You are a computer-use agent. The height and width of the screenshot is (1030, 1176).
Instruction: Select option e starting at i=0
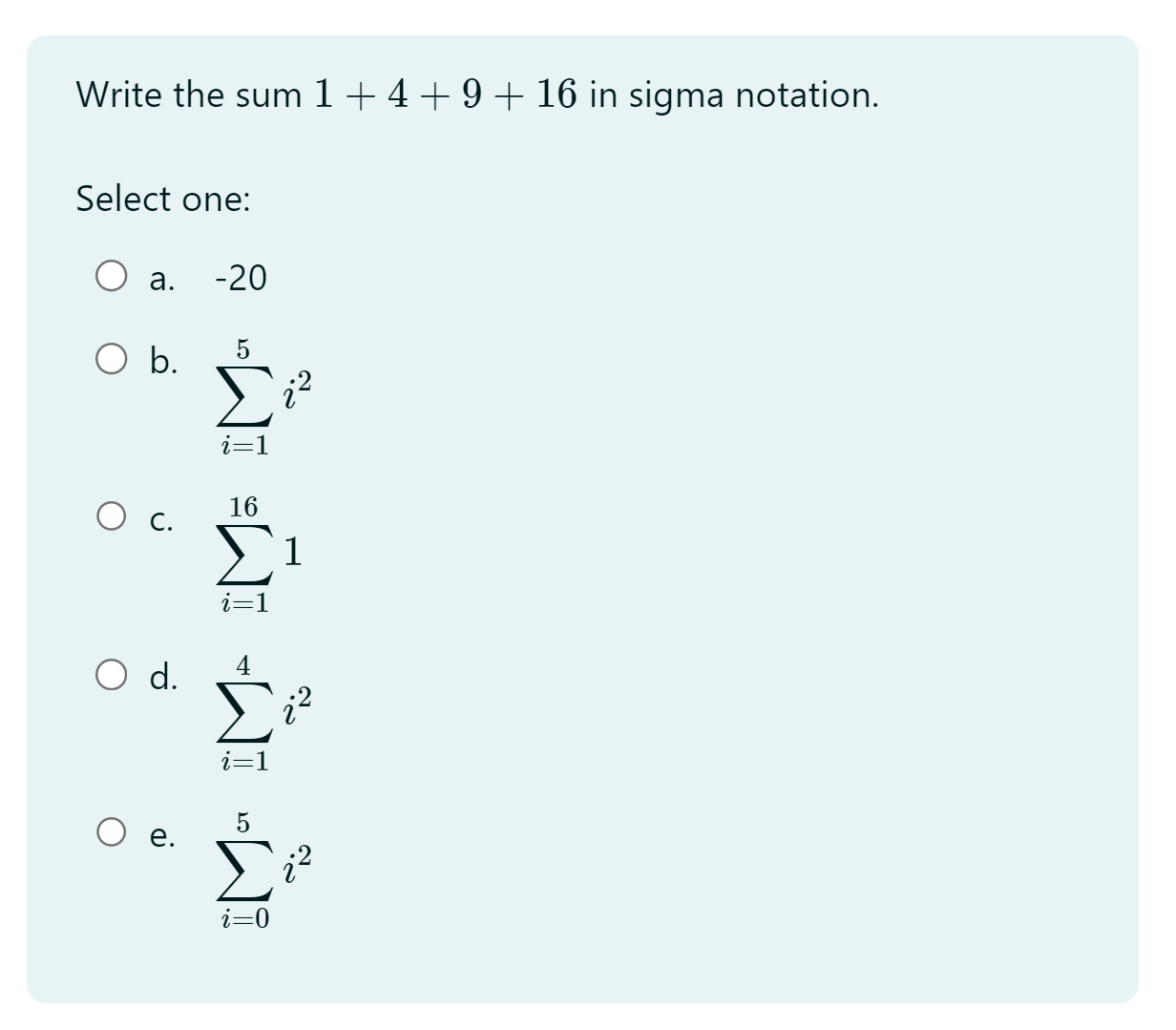click(112, 833)
